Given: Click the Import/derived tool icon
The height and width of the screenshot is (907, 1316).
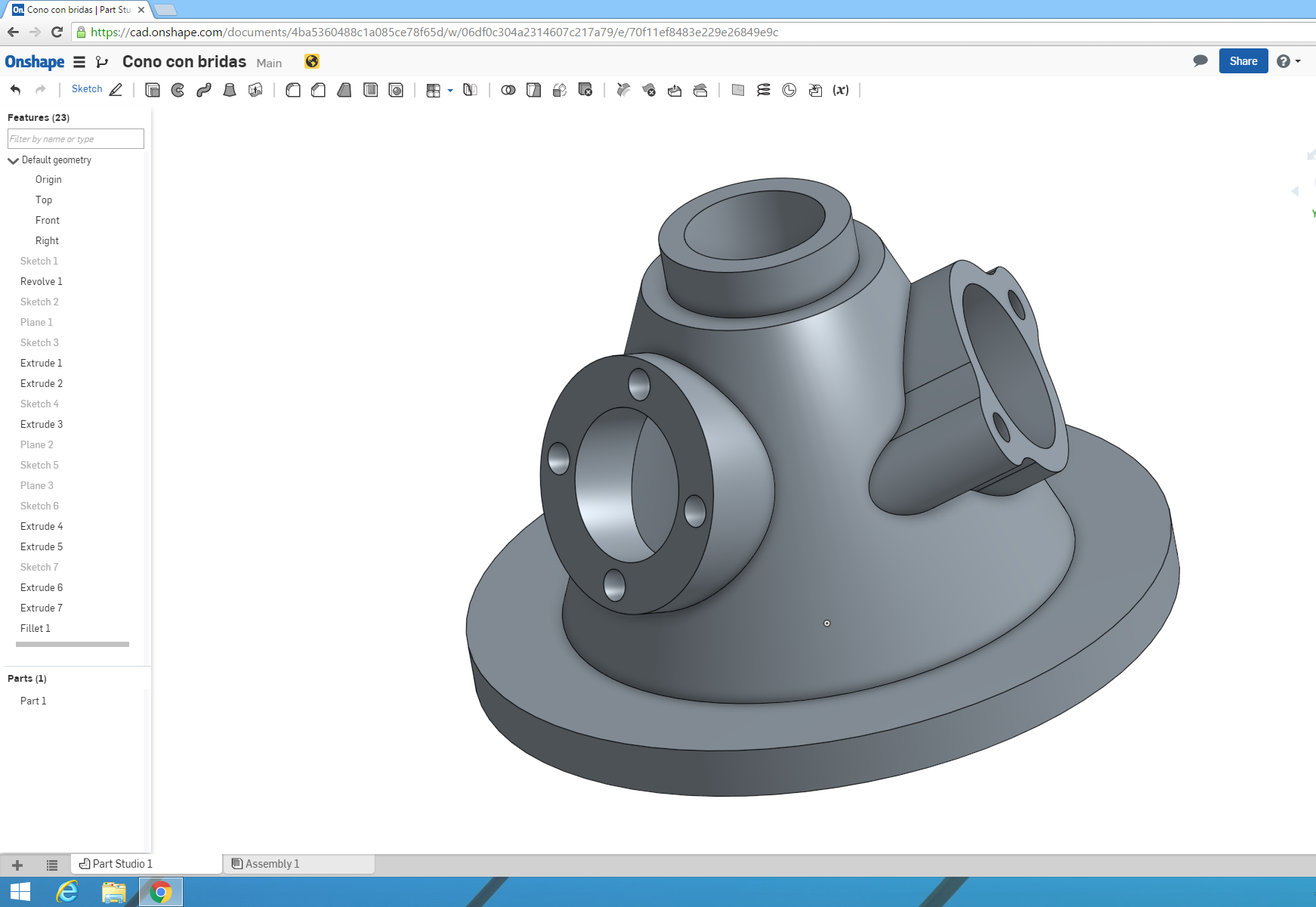Looking at the screenshot, I should pyautogui.click(x=815, y=90).
